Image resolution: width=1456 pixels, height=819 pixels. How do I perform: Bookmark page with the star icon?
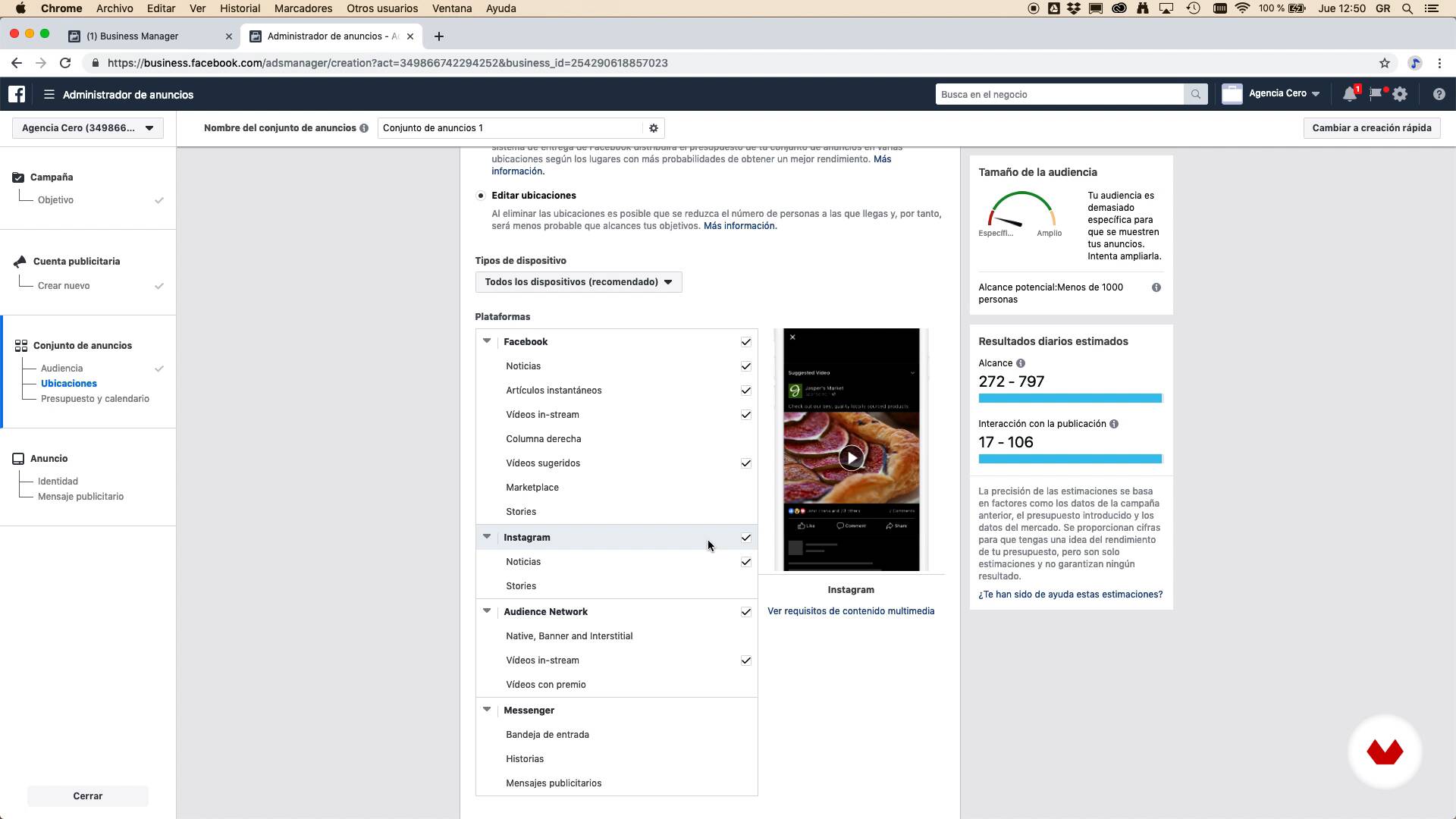1384,63
